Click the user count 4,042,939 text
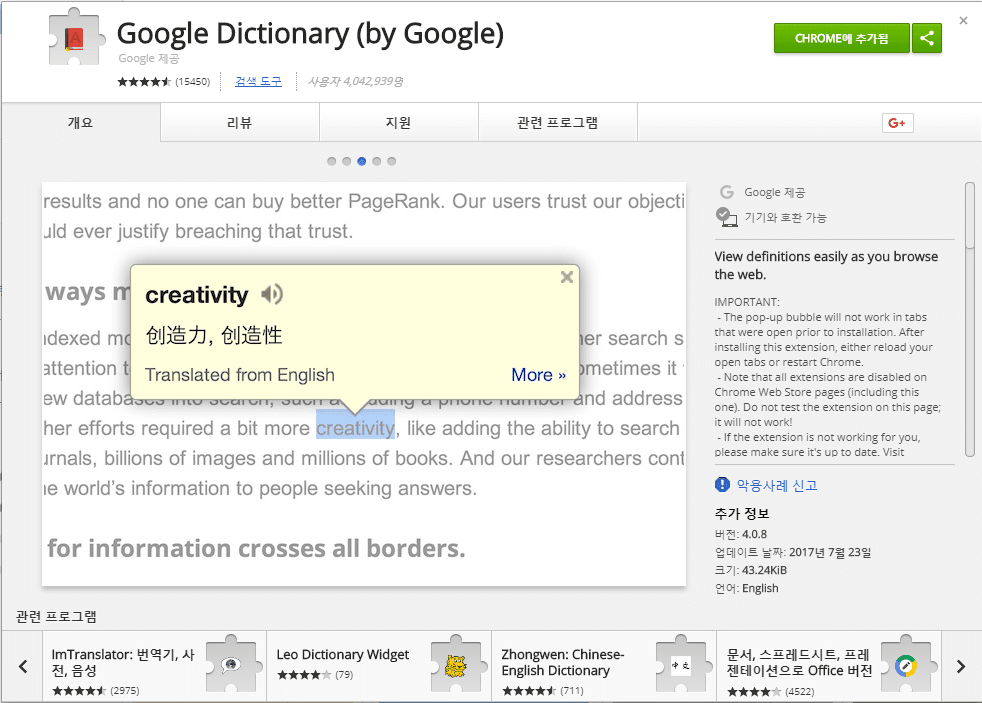The width and height of the screenshot is (982, 703). (x=355, y=81)
